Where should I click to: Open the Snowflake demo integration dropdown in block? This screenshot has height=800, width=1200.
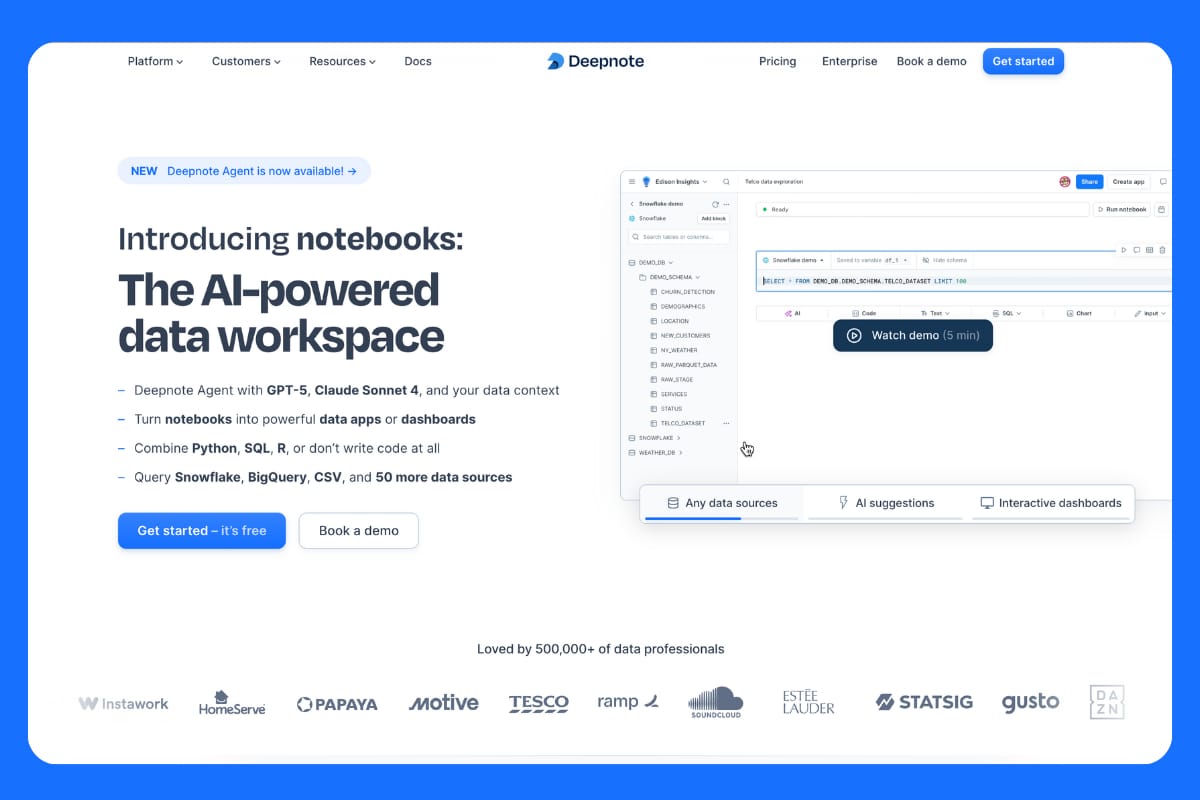pyautogui.click(x=793, y=260)
